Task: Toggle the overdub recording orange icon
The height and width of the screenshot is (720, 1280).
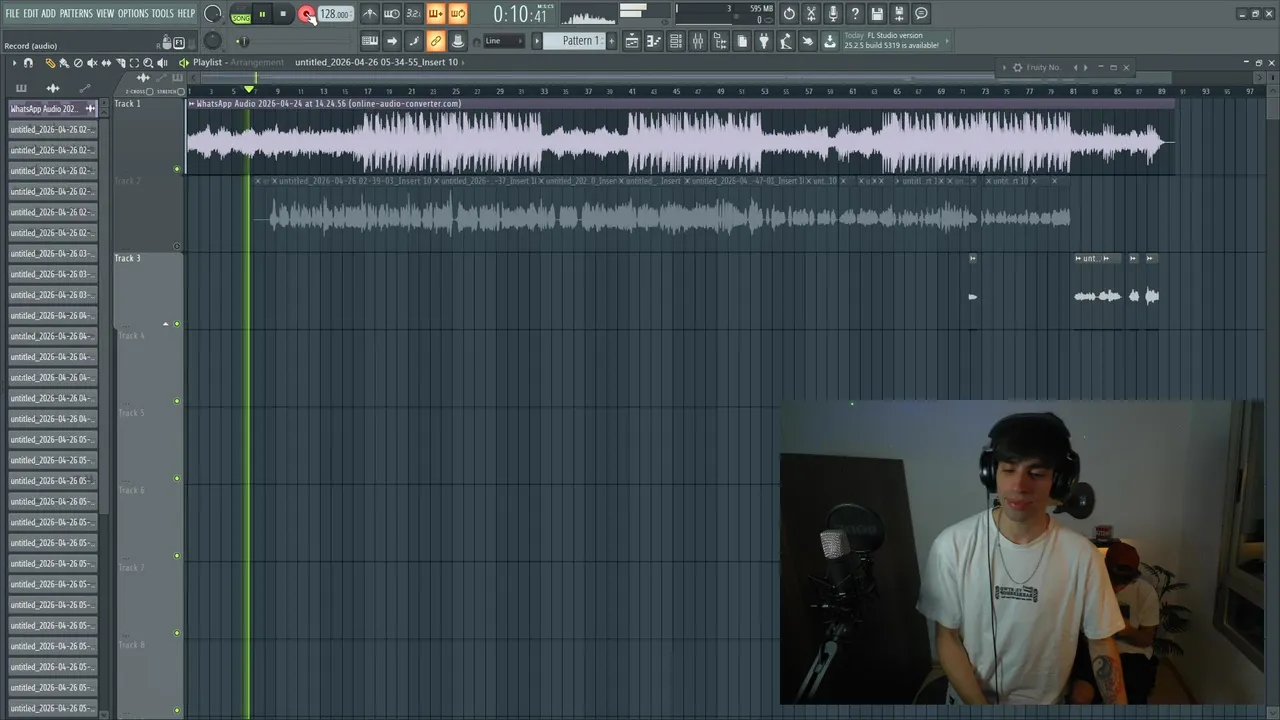Action: point(435,13)
